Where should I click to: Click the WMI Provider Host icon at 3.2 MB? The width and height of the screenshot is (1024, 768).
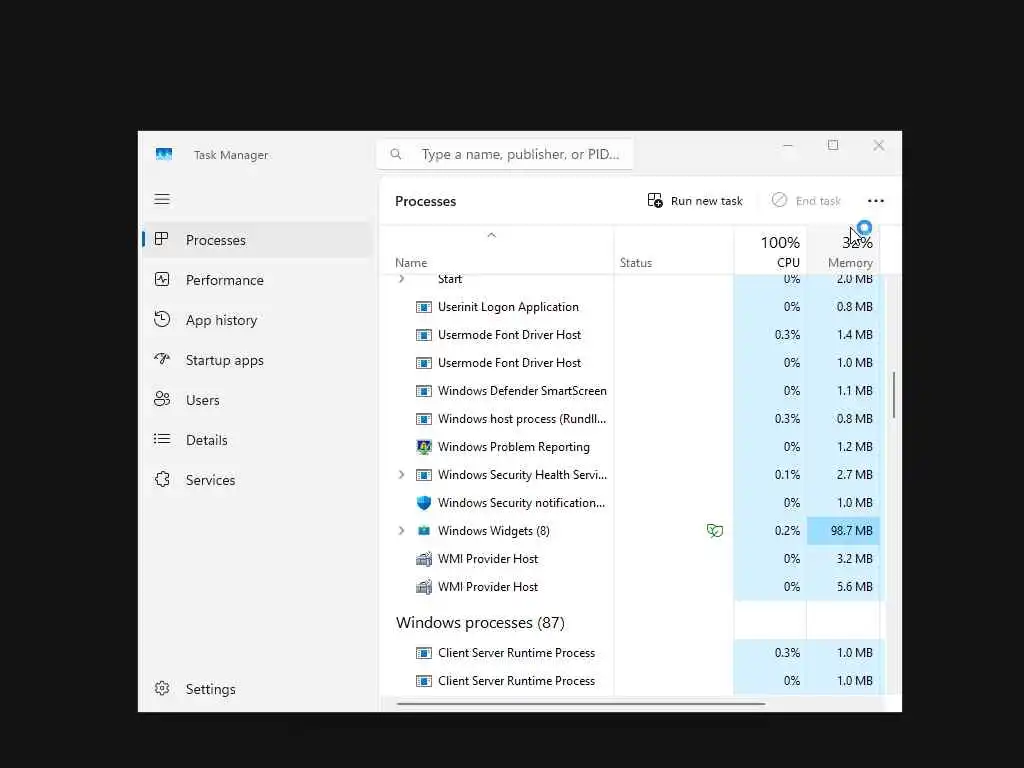coord(424,559)
